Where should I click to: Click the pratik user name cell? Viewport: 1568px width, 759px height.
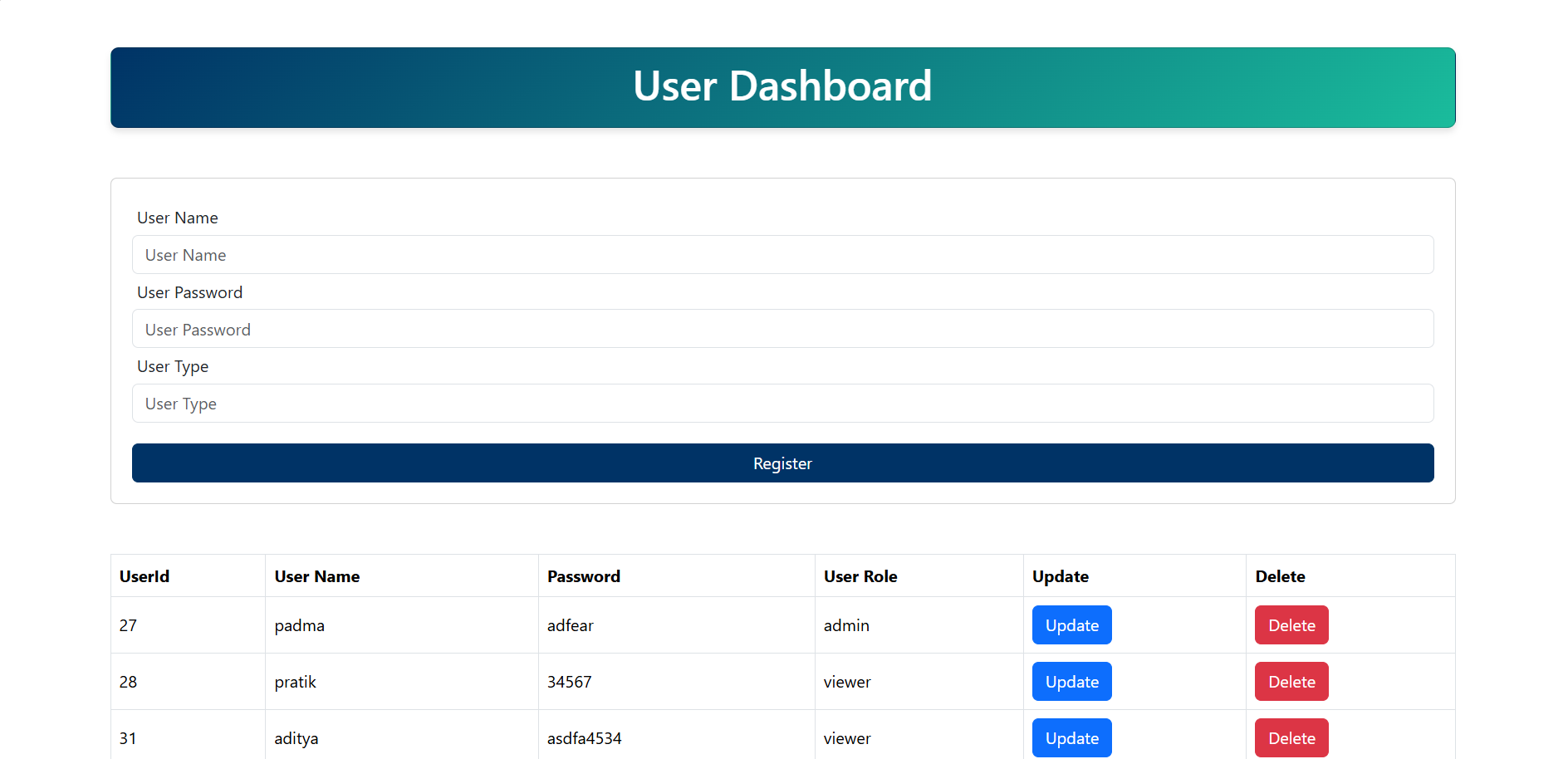[296, 682]
